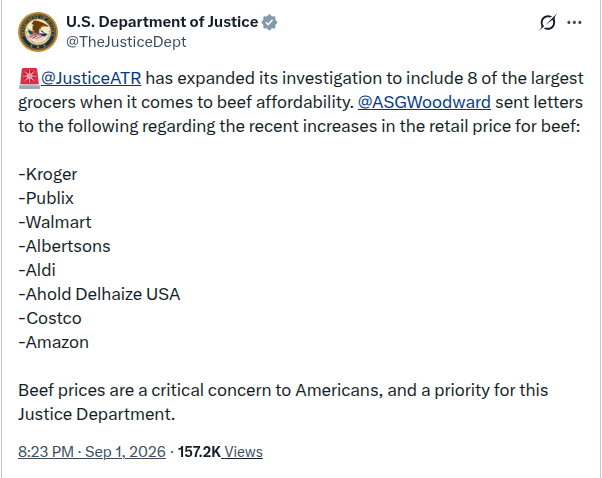Click the @TheJusticeDept handle
Viewport: 602px width, 478px height.
pyautogui.click(x=126, y=42)
